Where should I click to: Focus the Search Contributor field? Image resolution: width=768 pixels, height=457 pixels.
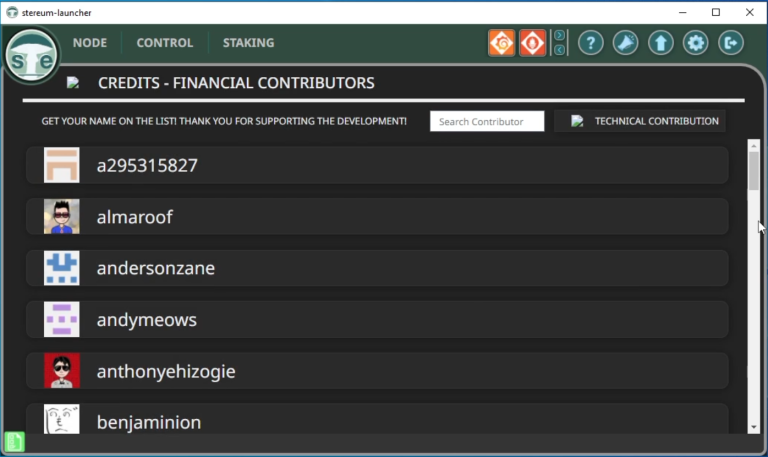click(487, 121)
